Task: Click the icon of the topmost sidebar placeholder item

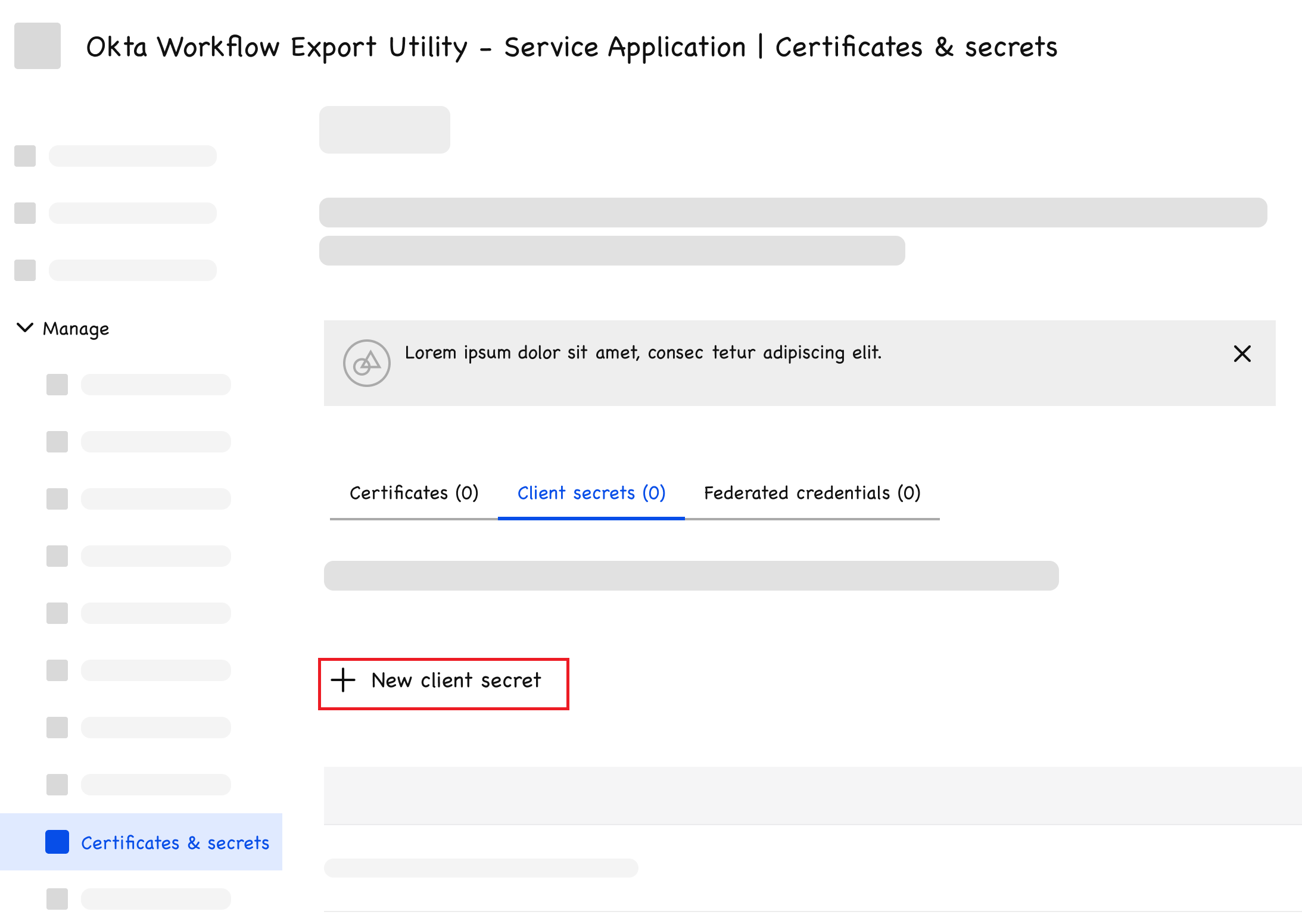Action: click(25, 156)
